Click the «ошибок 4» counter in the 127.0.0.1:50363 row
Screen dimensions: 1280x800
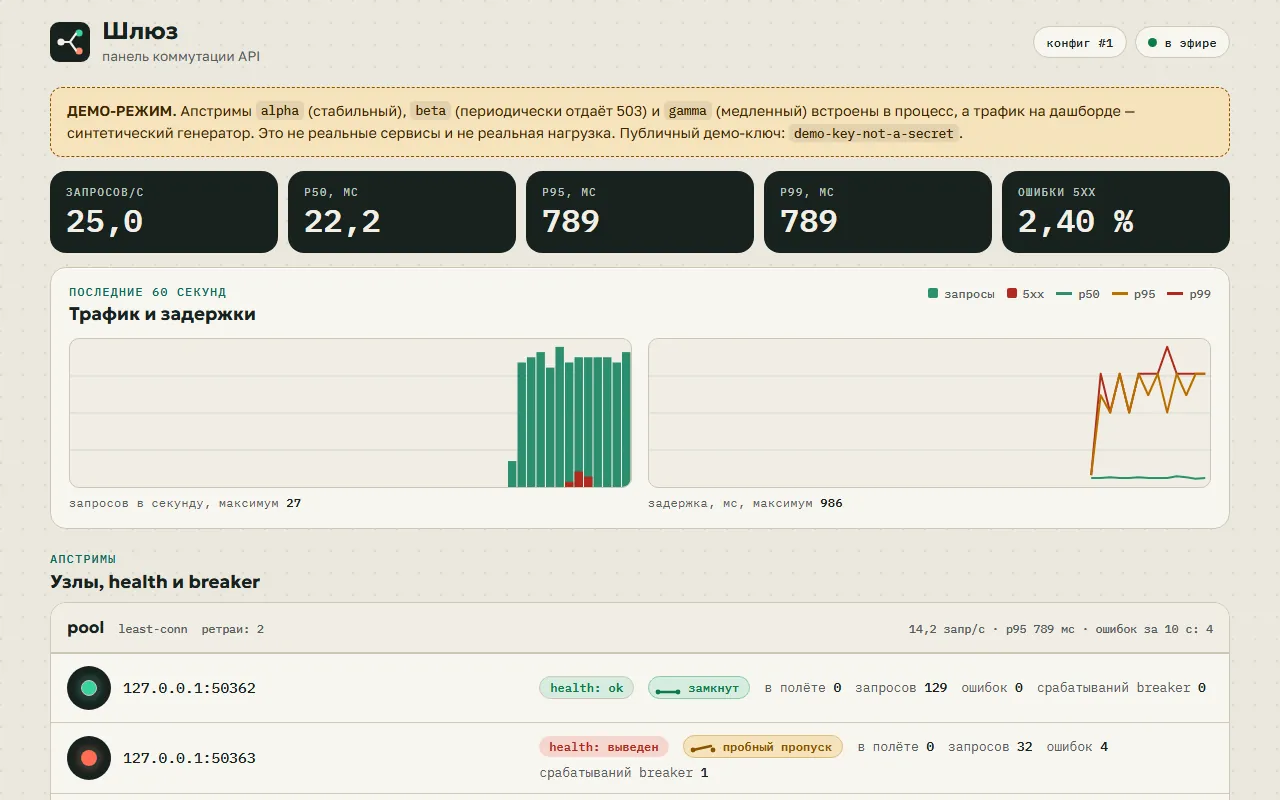1077,747
